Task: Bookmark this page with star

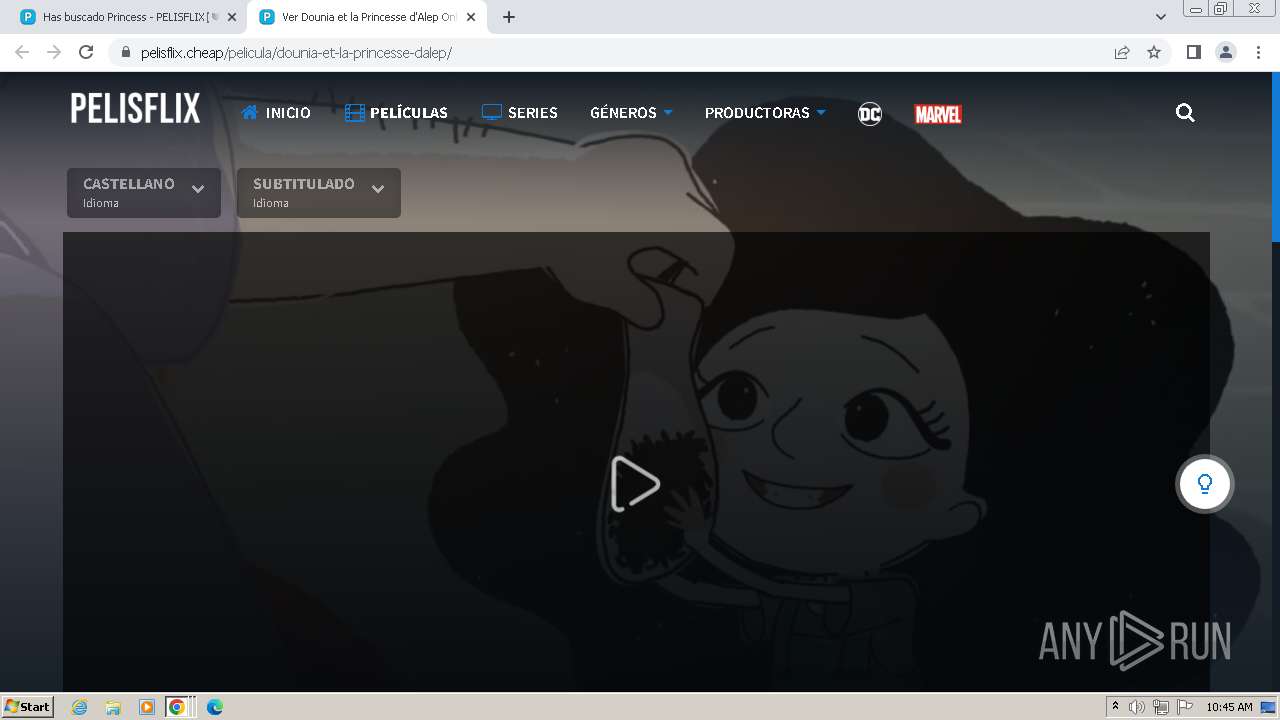Action: coord(1154,52)
